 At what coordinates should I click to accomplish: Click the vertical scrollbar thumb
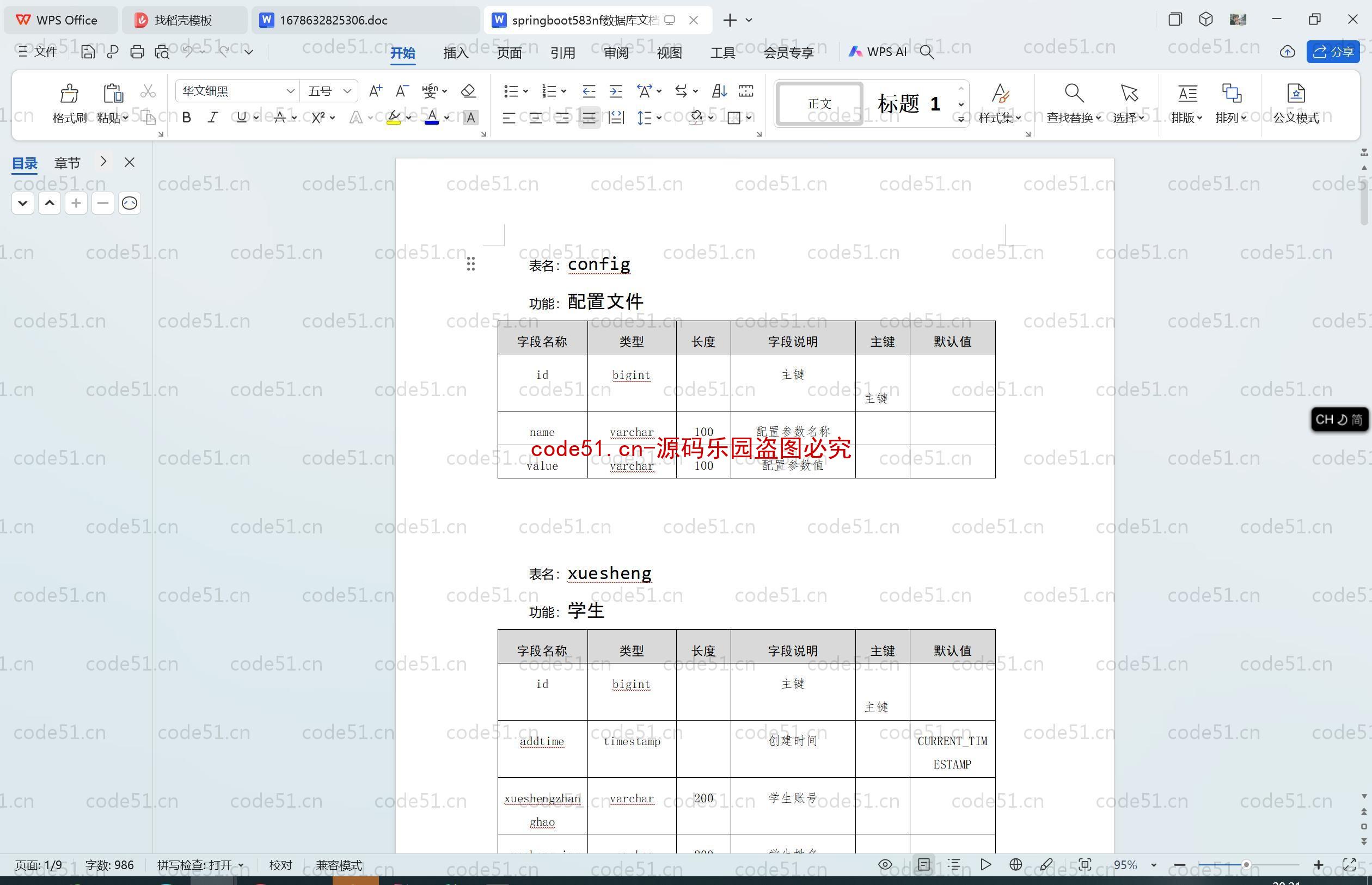pos(1364,202)
